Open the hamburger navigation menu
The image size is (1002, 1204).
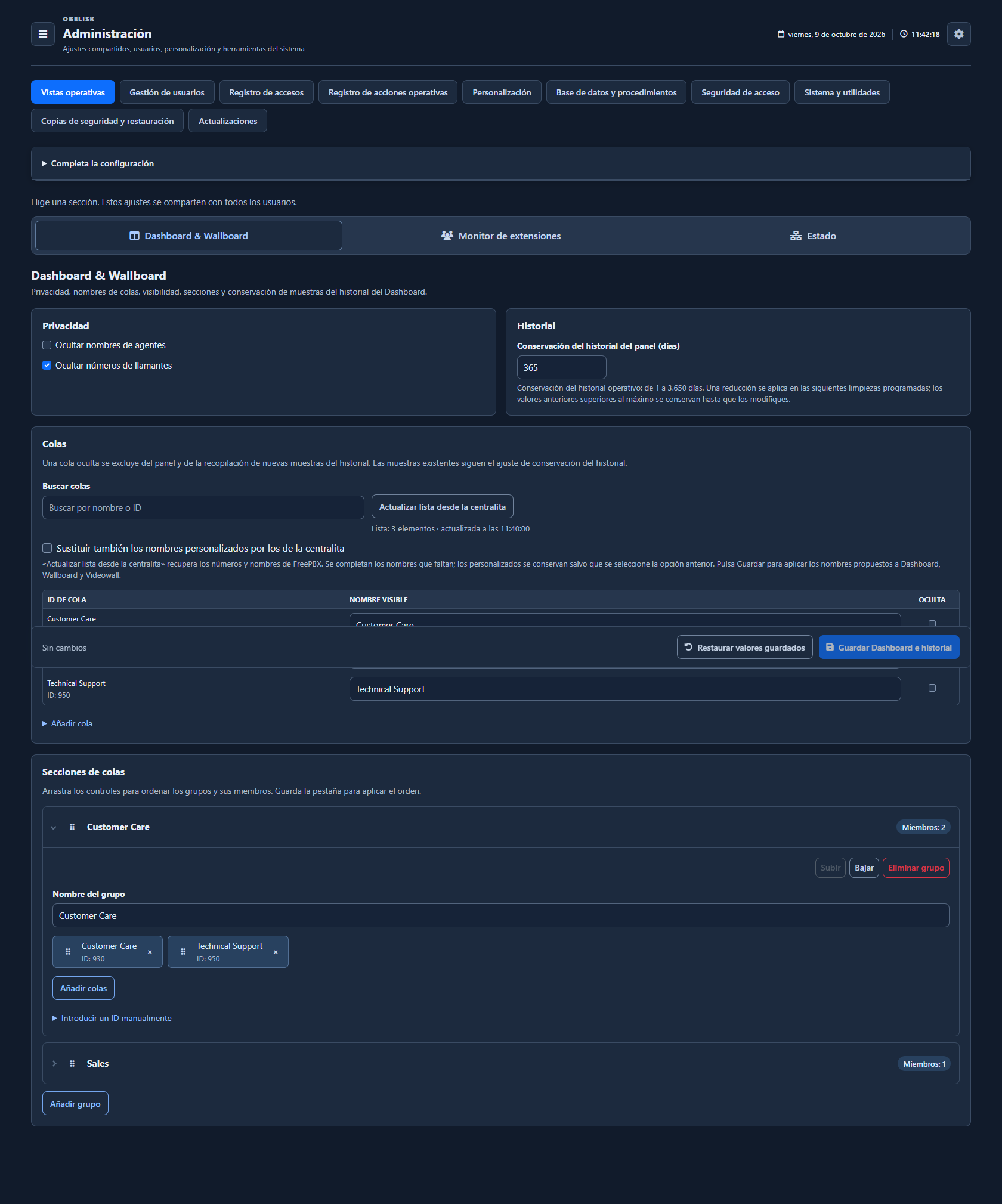tap(43, 34)
